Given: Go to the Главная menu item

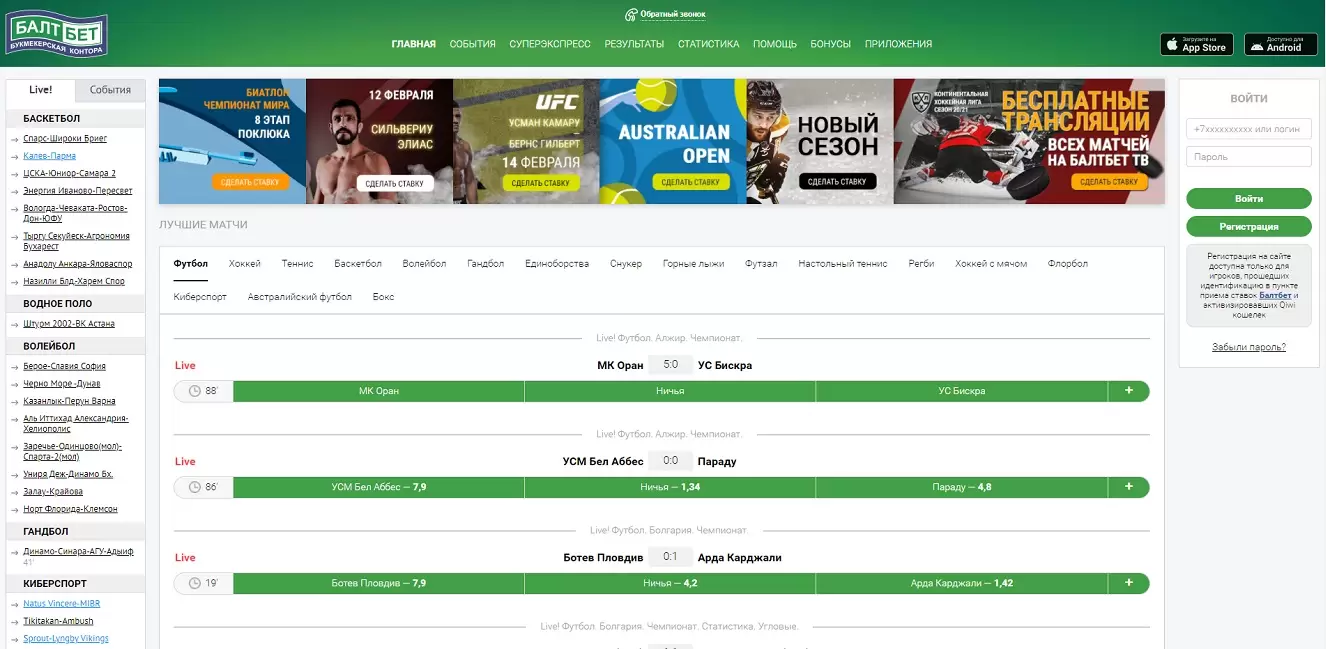Looking at the screenshot, I should click(x=414, y=44).
